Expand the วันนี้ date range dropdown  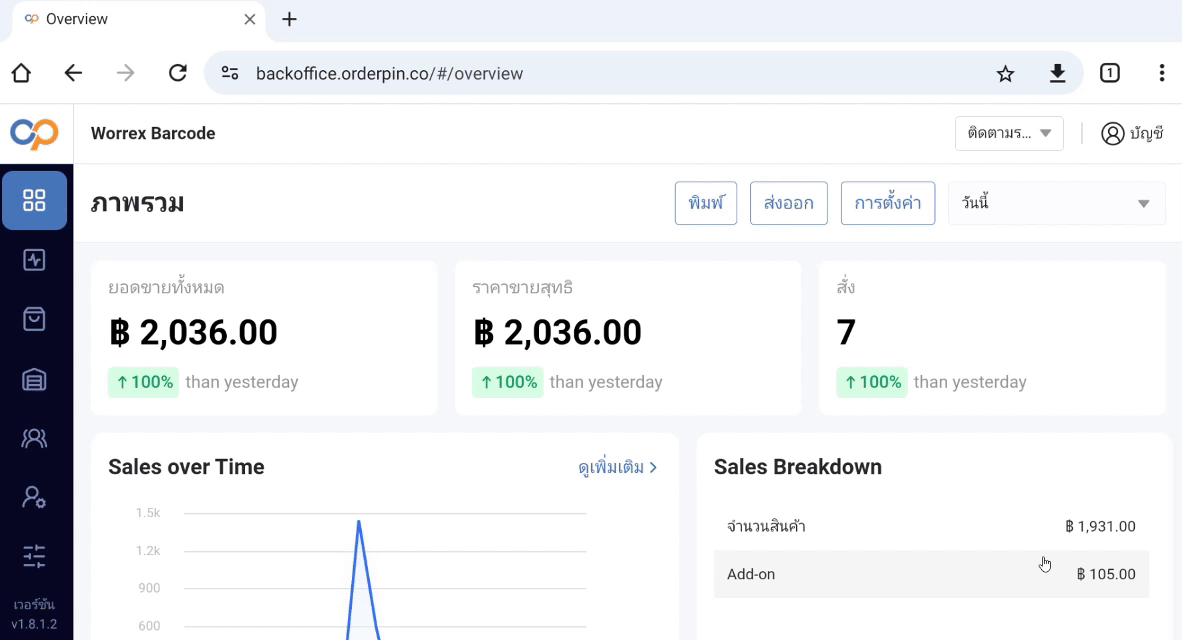(x=1057, y=203)
